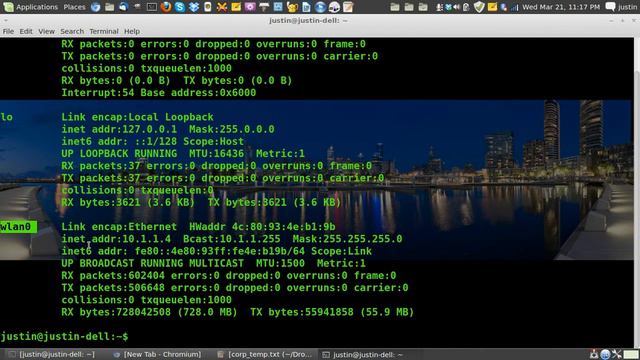
Task: Open the yellow sticky notes launcher
Action: pos(236,7)
